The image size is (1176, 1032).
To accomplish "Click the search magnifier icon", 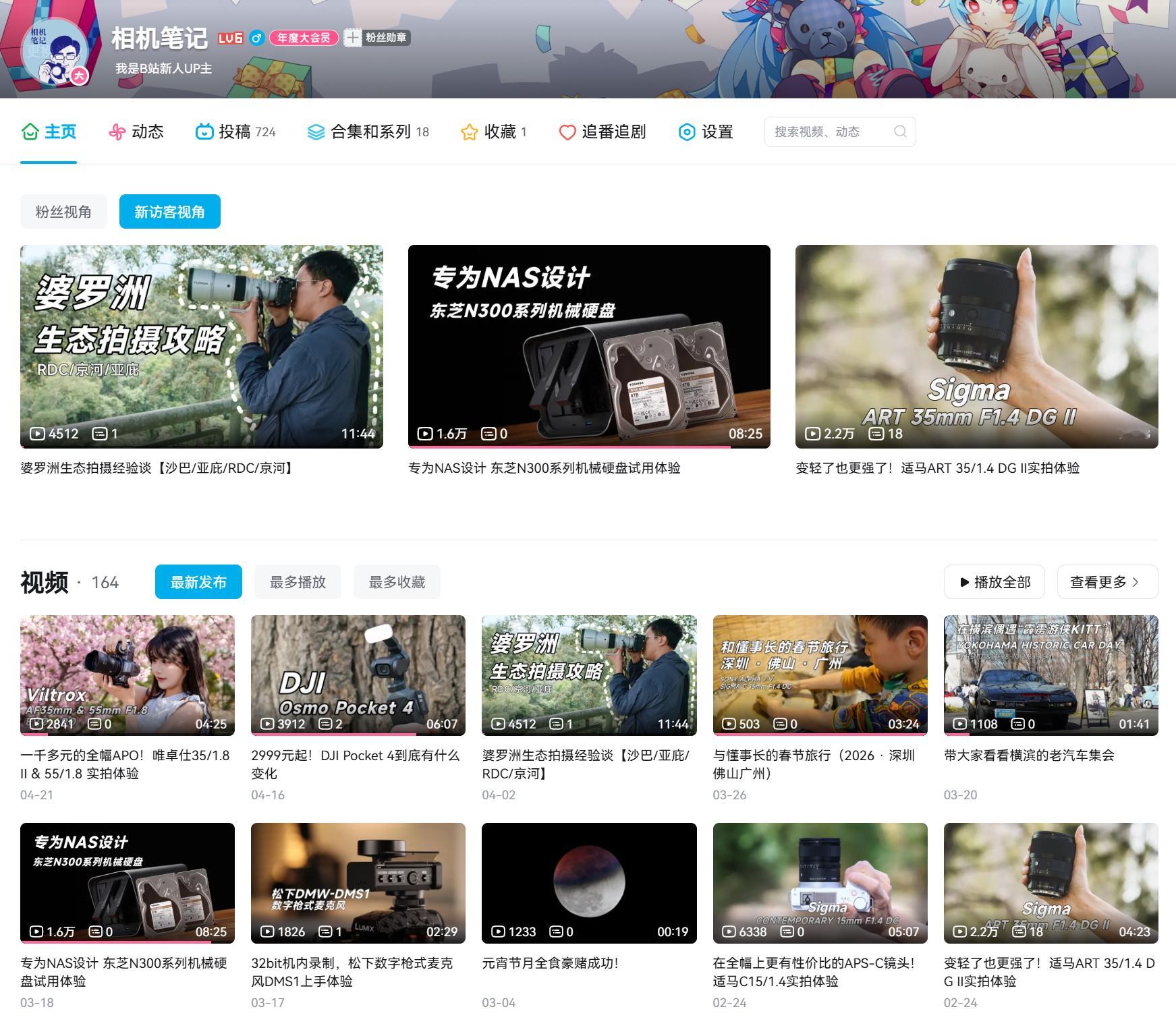I will click(x=900, y=132).
